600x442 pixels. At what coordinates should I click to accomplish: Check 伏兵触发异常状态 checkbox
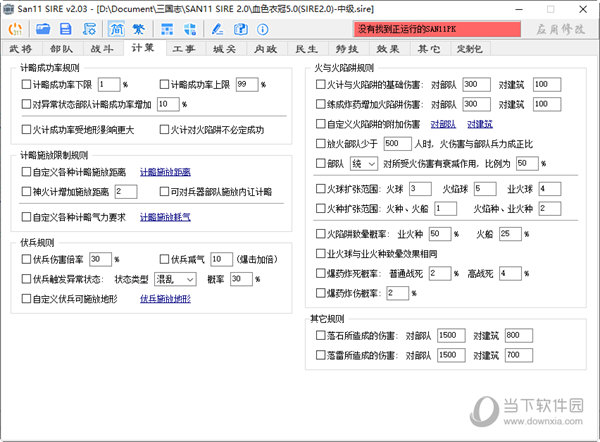pos(26,279)
